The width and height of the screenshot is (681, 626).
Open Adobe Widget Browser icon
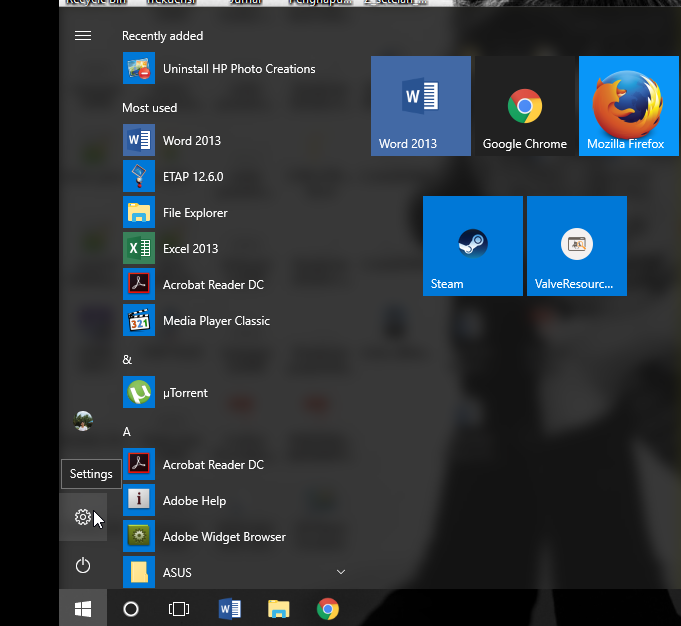coord(139,536)
